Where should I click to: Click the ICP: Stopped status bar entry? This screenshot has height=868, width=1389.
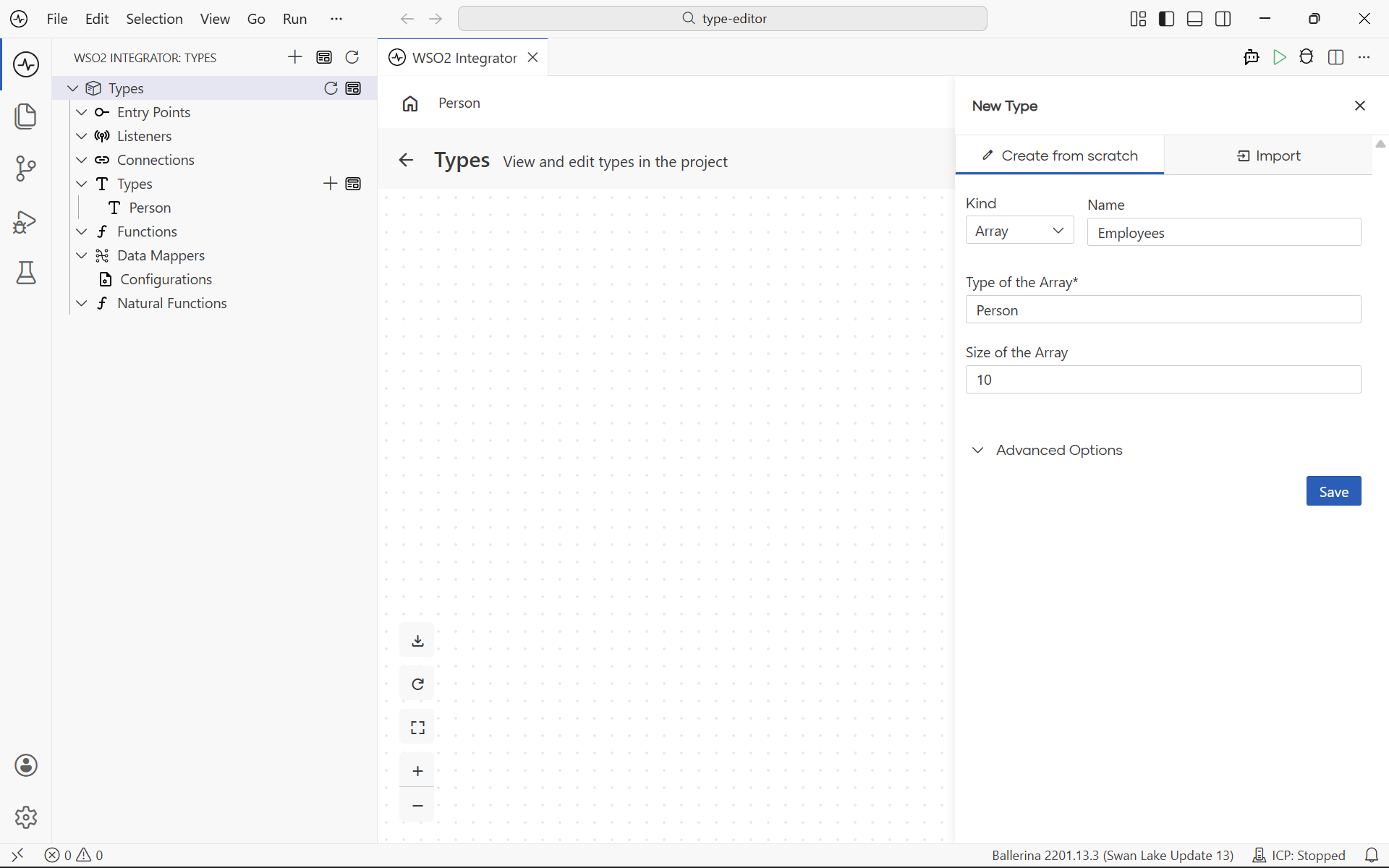pyautogui.click(x=1299, y=855)
